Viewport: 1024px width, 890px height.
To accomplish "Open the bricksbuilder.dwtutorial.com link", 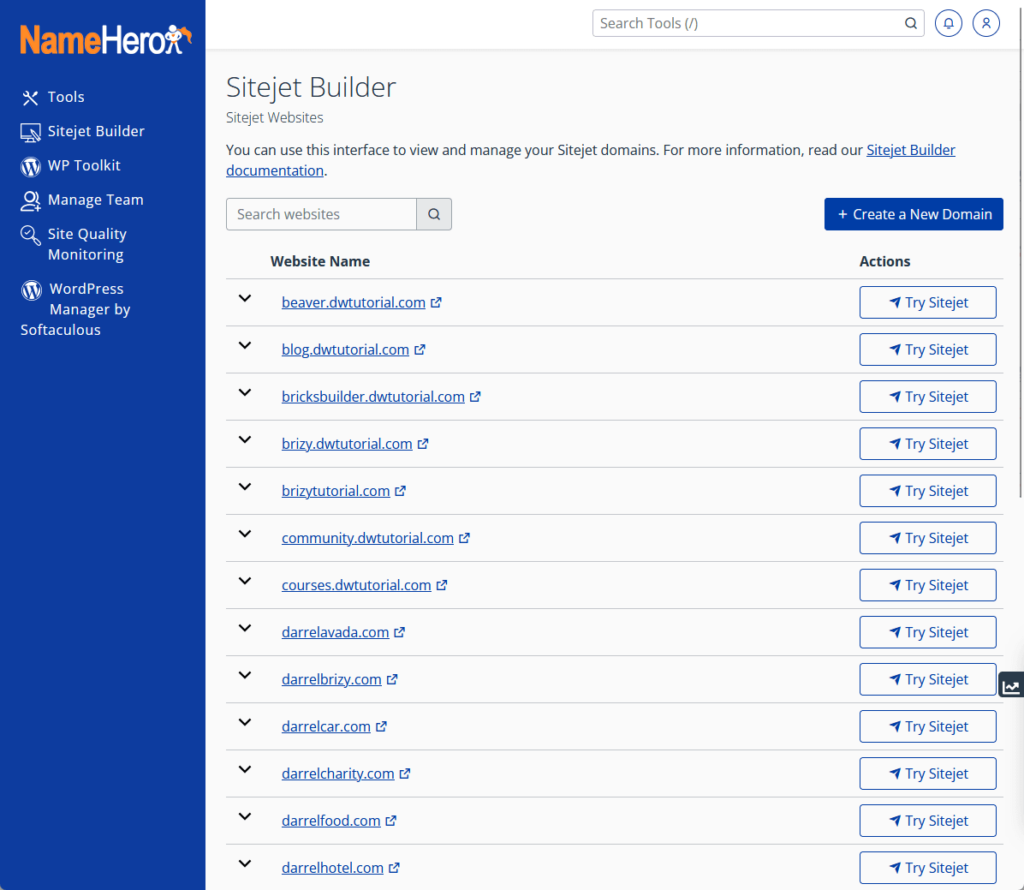I will click(x=373, y=396).
